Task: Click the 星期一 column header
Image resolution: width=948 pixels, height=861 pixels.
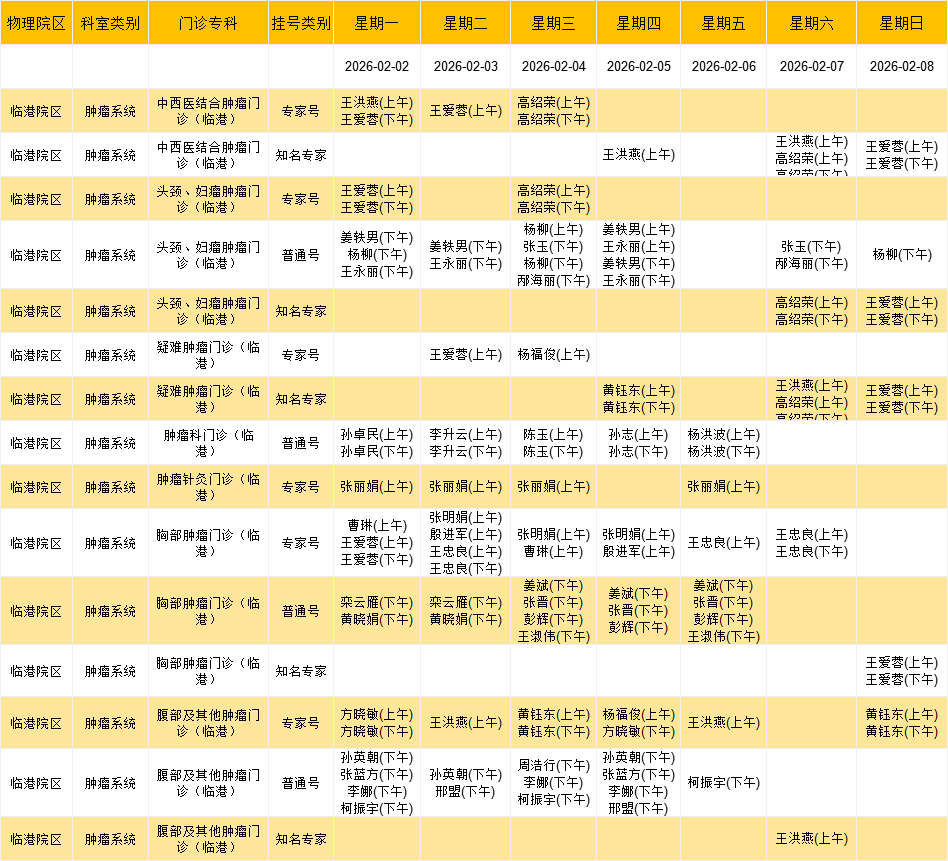Action: click(376, 23)
